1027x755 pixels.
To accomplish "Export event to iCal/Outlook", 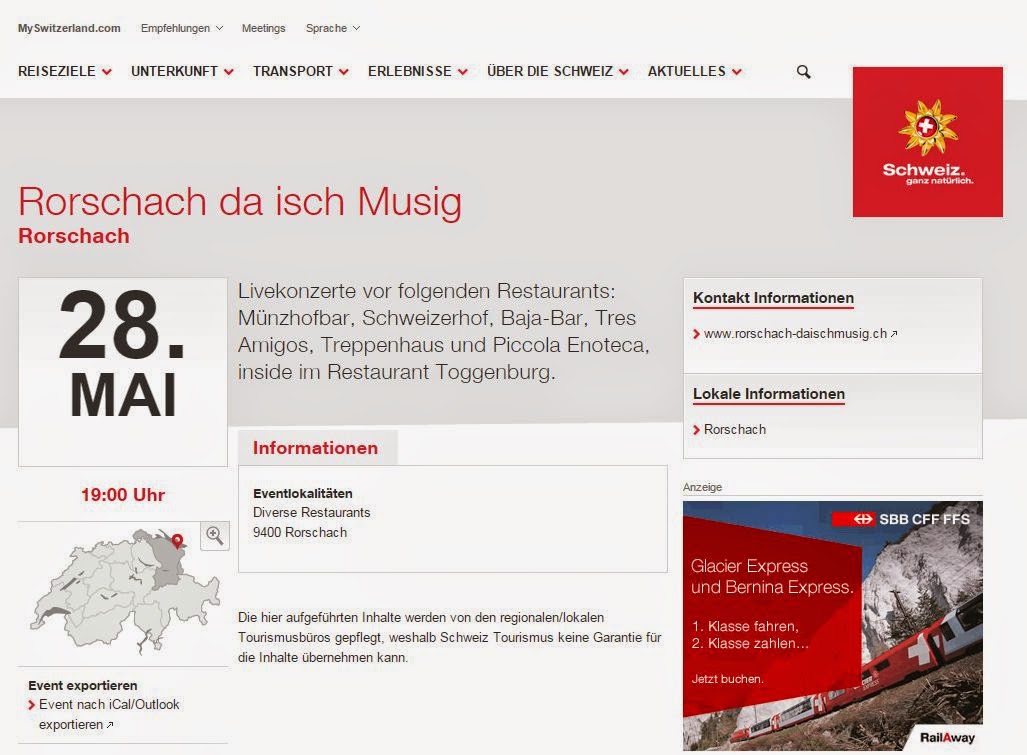I will click(105, 714).
